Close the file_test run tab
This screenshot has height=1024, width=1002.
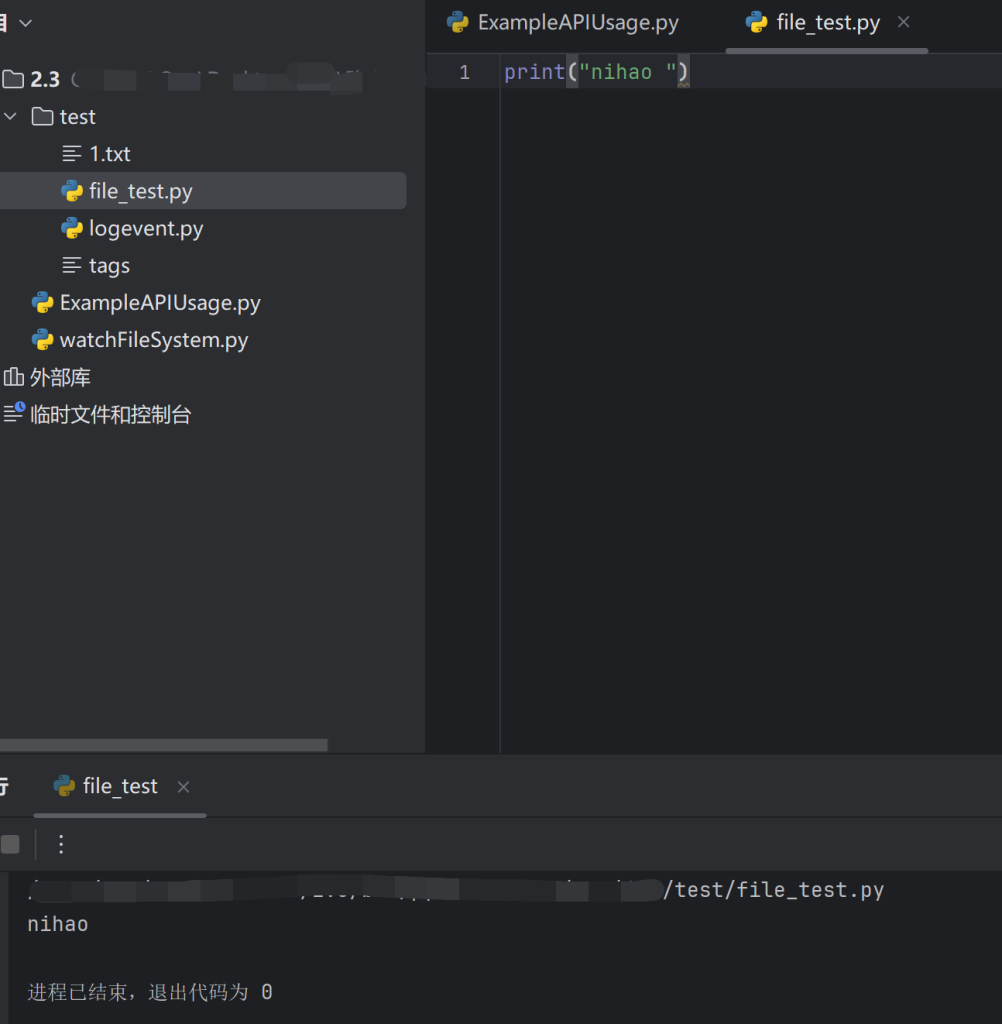183,787
